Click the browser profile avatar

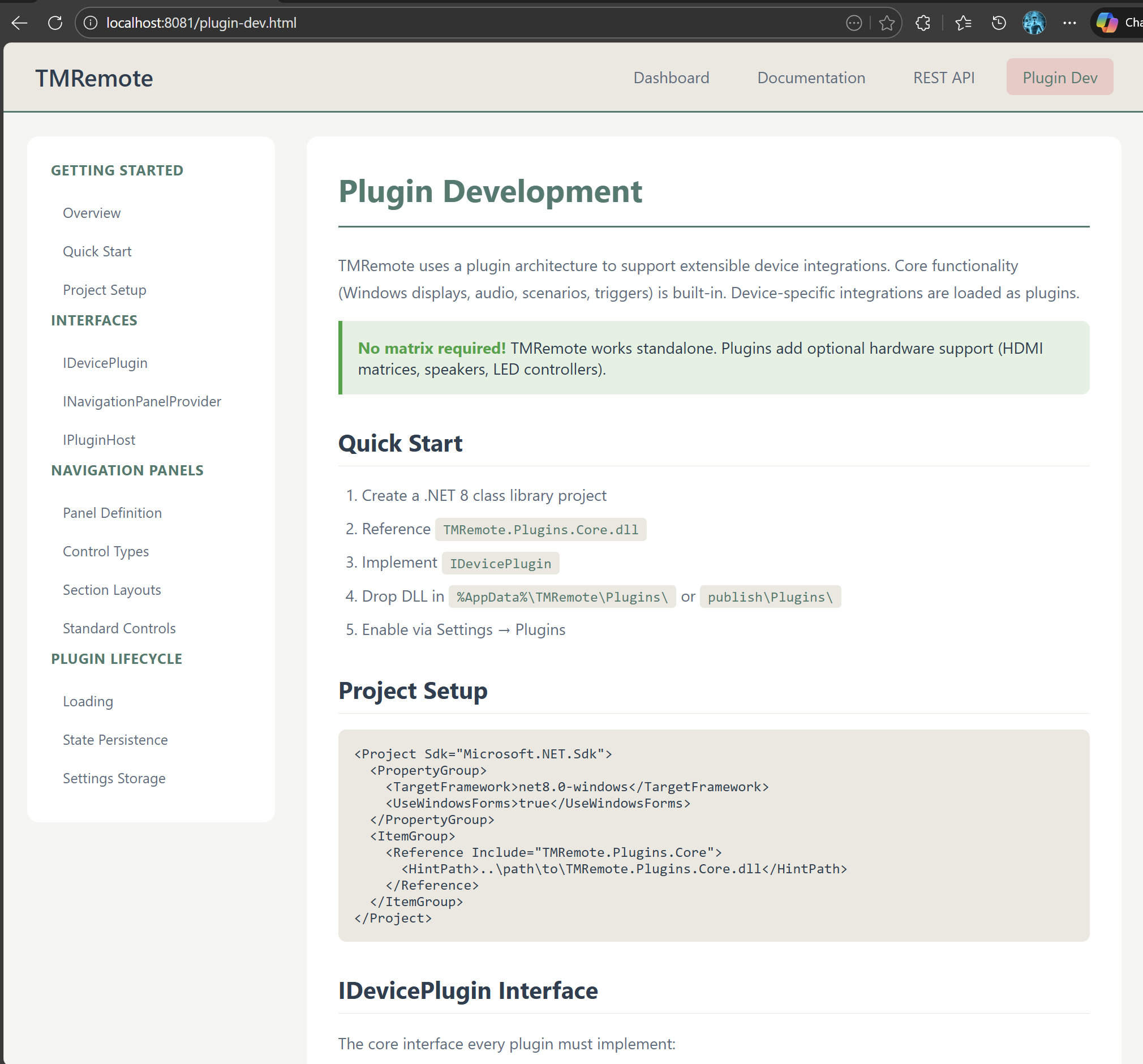[1033, 23]
